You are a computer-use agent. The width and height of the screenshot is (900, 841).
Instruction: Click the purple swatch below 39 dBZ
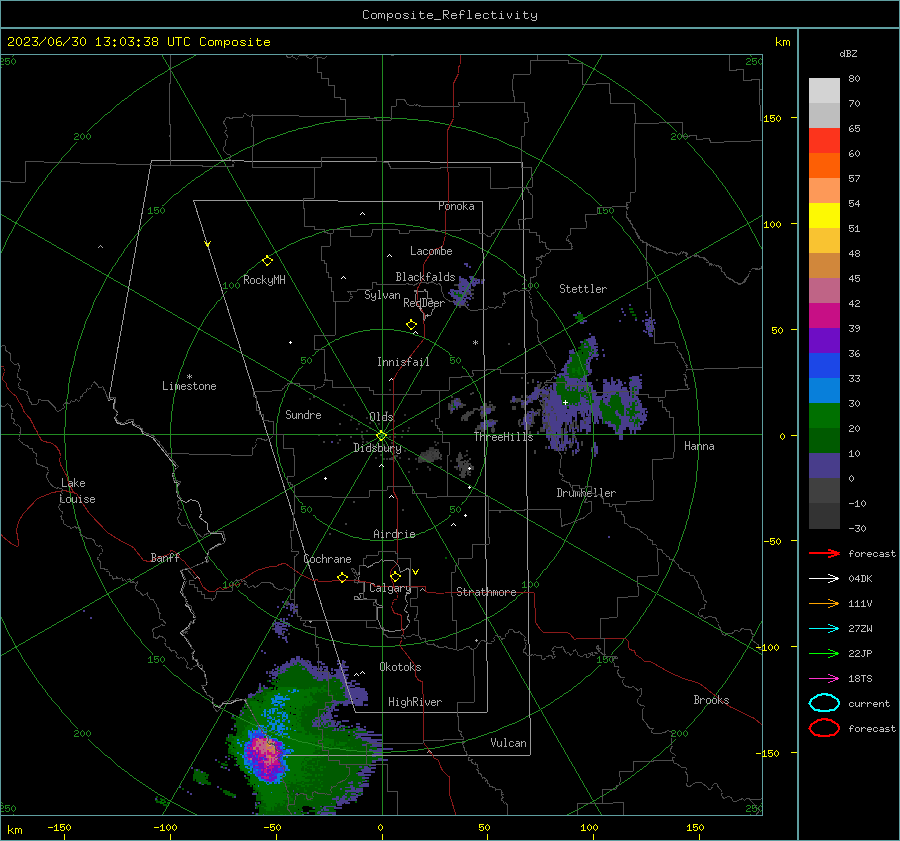point(824,340)
